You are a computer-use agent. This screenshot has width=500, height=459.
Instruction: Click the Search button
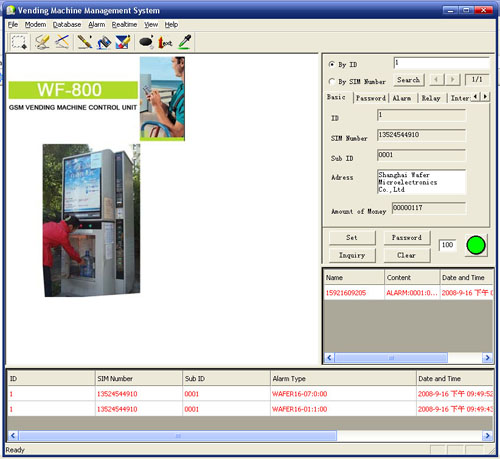409,80
